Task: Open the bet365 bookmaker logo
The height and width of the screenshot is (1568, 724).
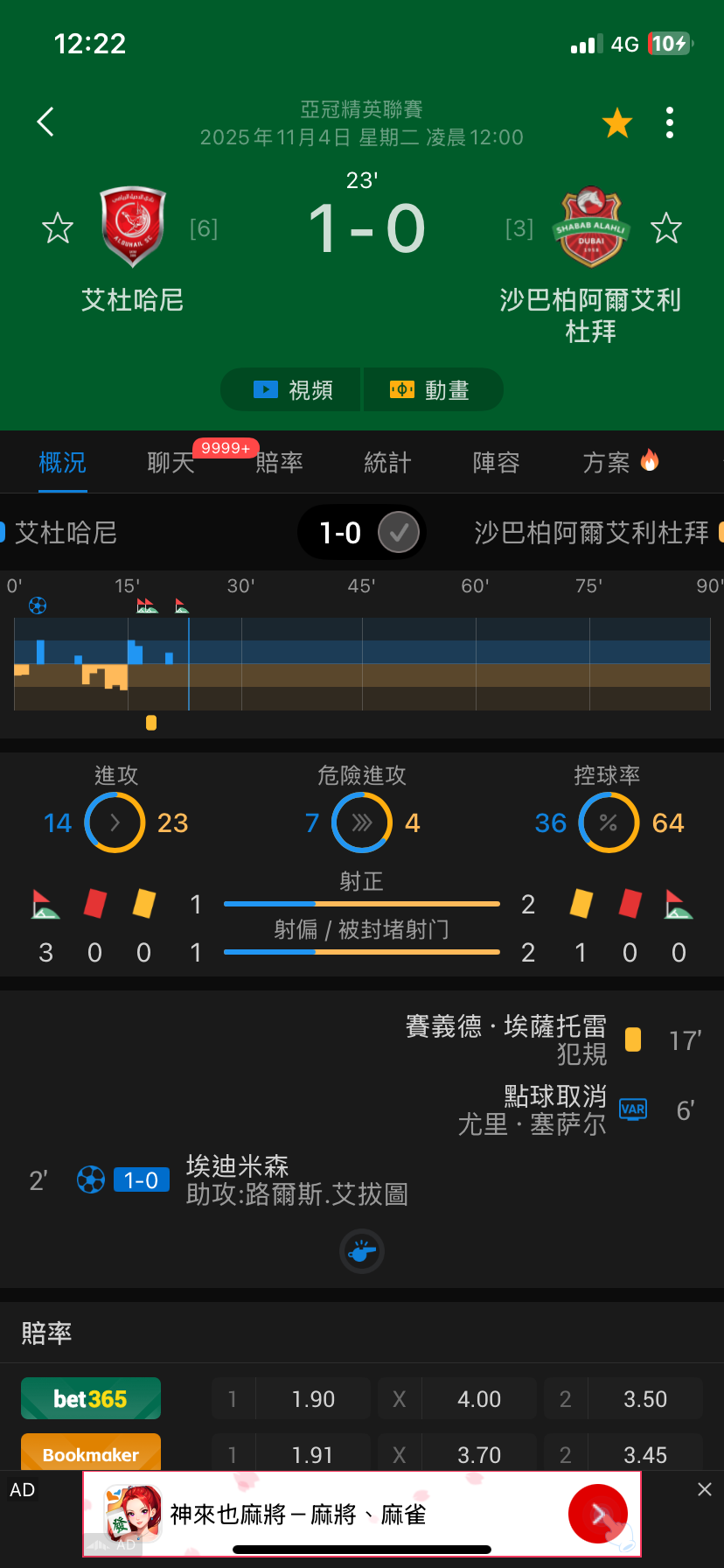Action: click(x=91, y=1398)
